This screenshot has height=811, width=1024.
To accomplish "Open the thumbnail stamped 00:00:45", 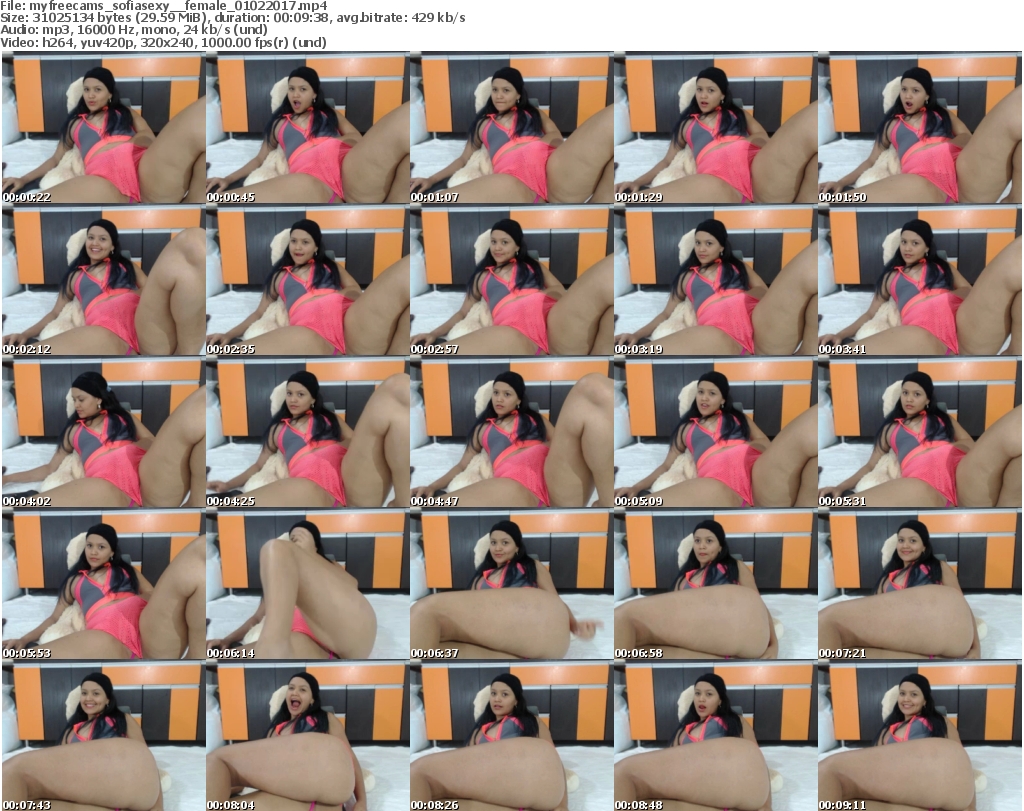I will [308, 128].
